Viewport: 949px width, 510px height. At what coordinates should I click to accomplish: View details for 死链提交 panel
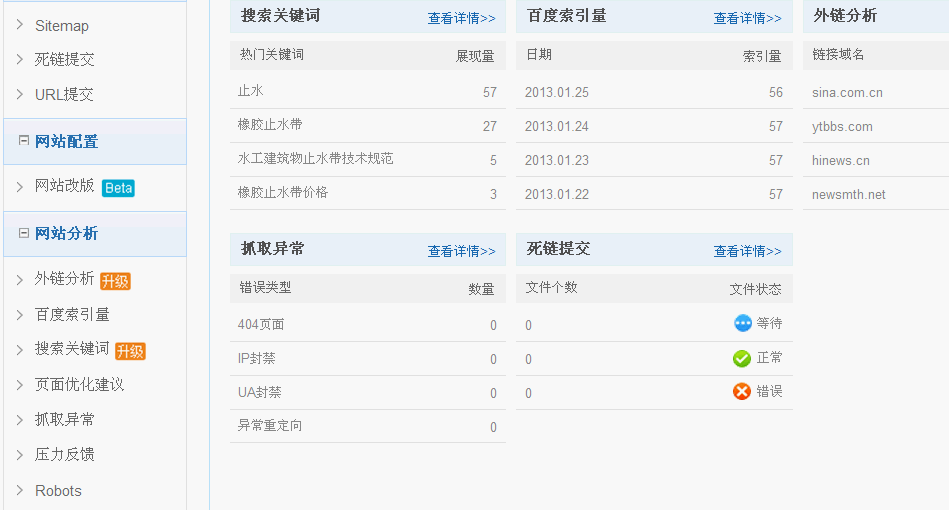coord(748,251)
